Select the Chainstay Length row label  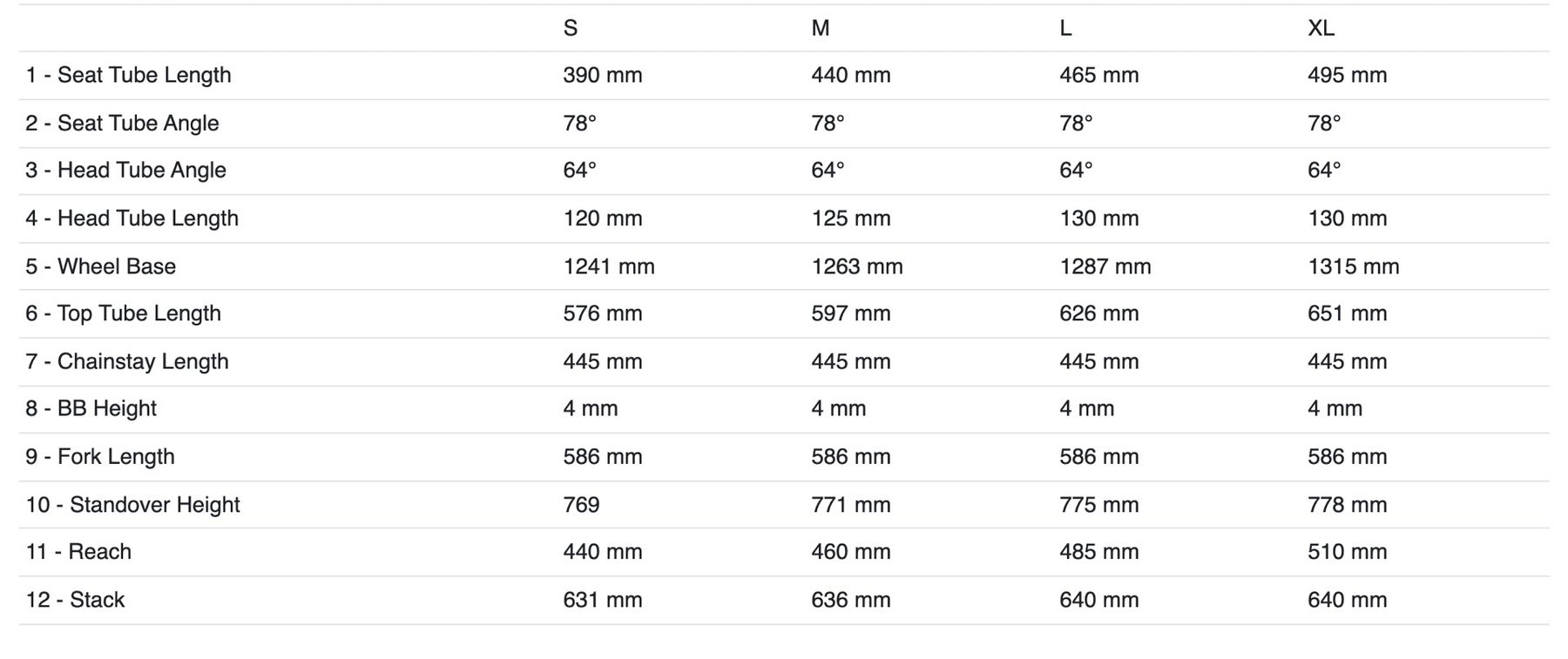[x=127, y=361]
